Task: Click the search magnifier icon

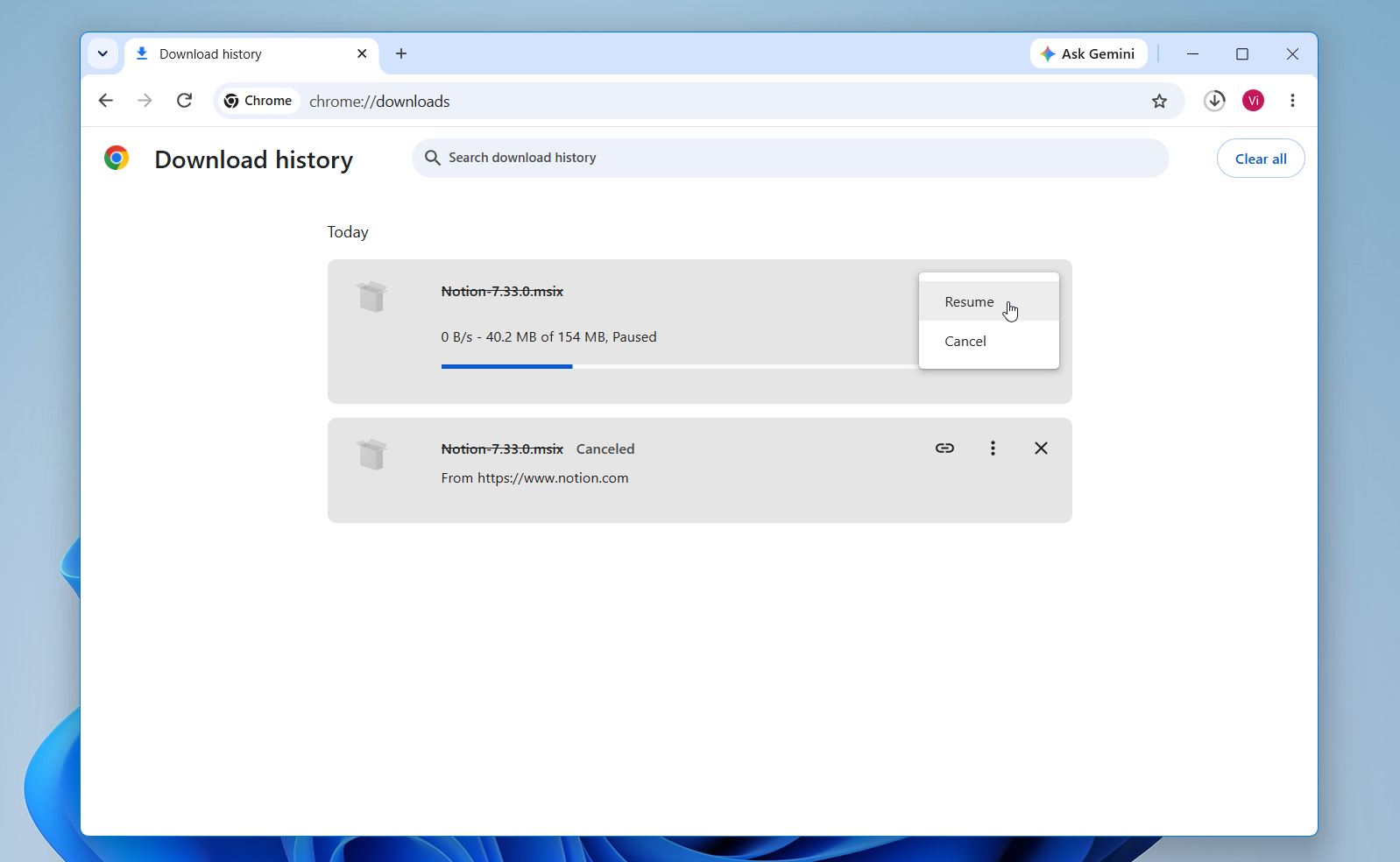Action: pos(432,158)
